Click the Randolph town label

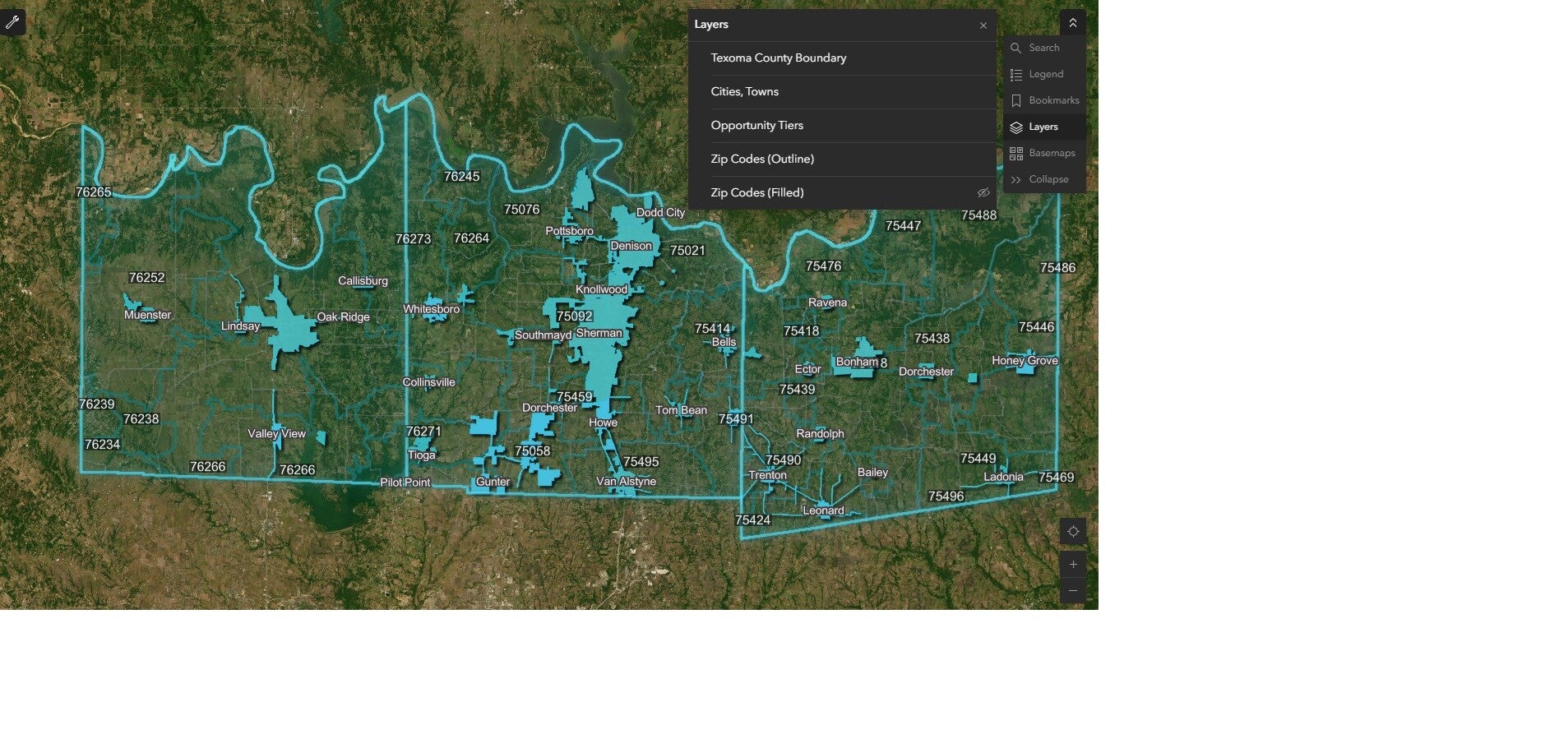click(x=820, y=434)
